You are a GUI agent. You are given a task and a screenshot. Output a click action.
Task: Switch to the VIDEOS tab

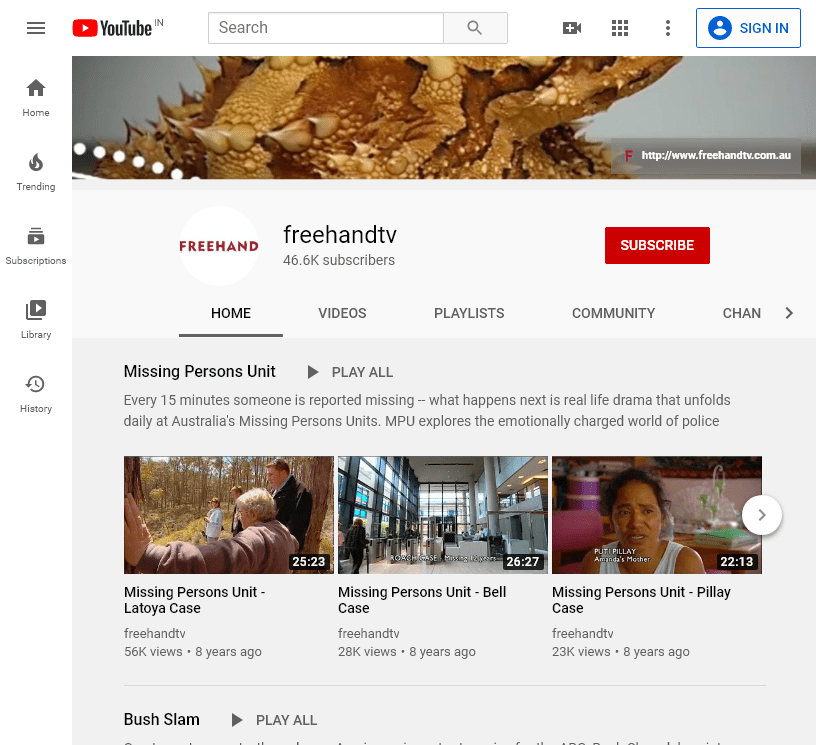tap(342, 313)
